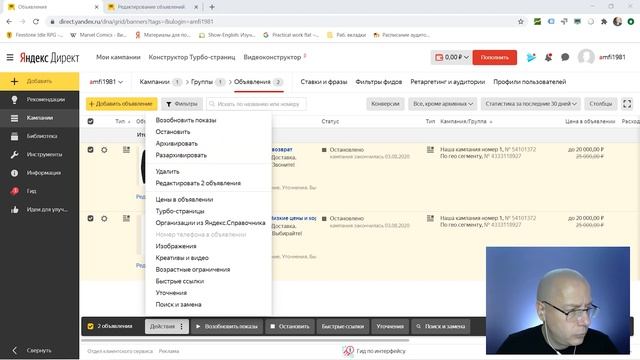Image resolution: width=640 pixels, height=360 pixels.
Task: Expand the amfi1981 account dropdown
Action: (106, 82)
